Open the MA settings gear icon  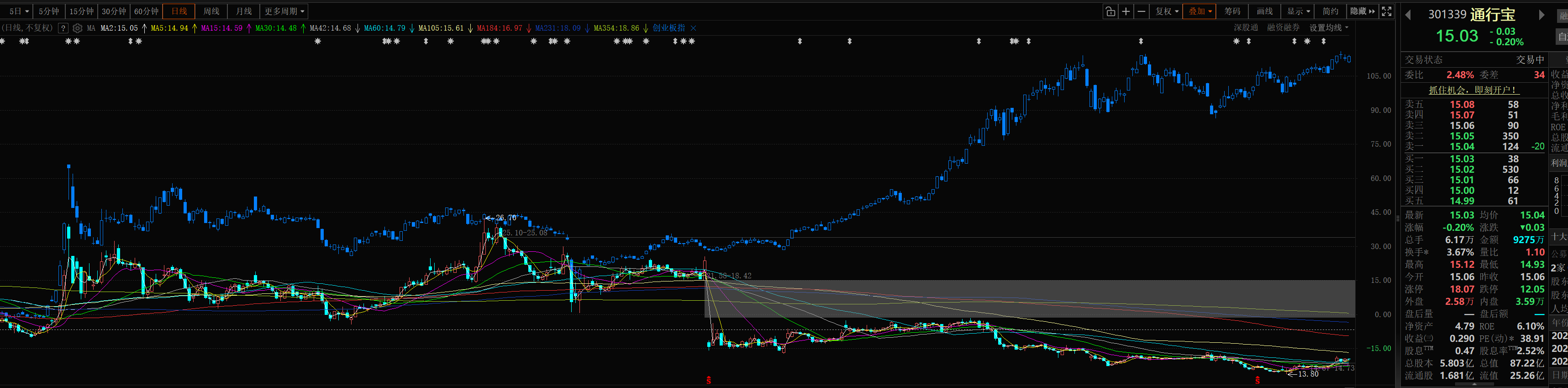tap(77, 28)
